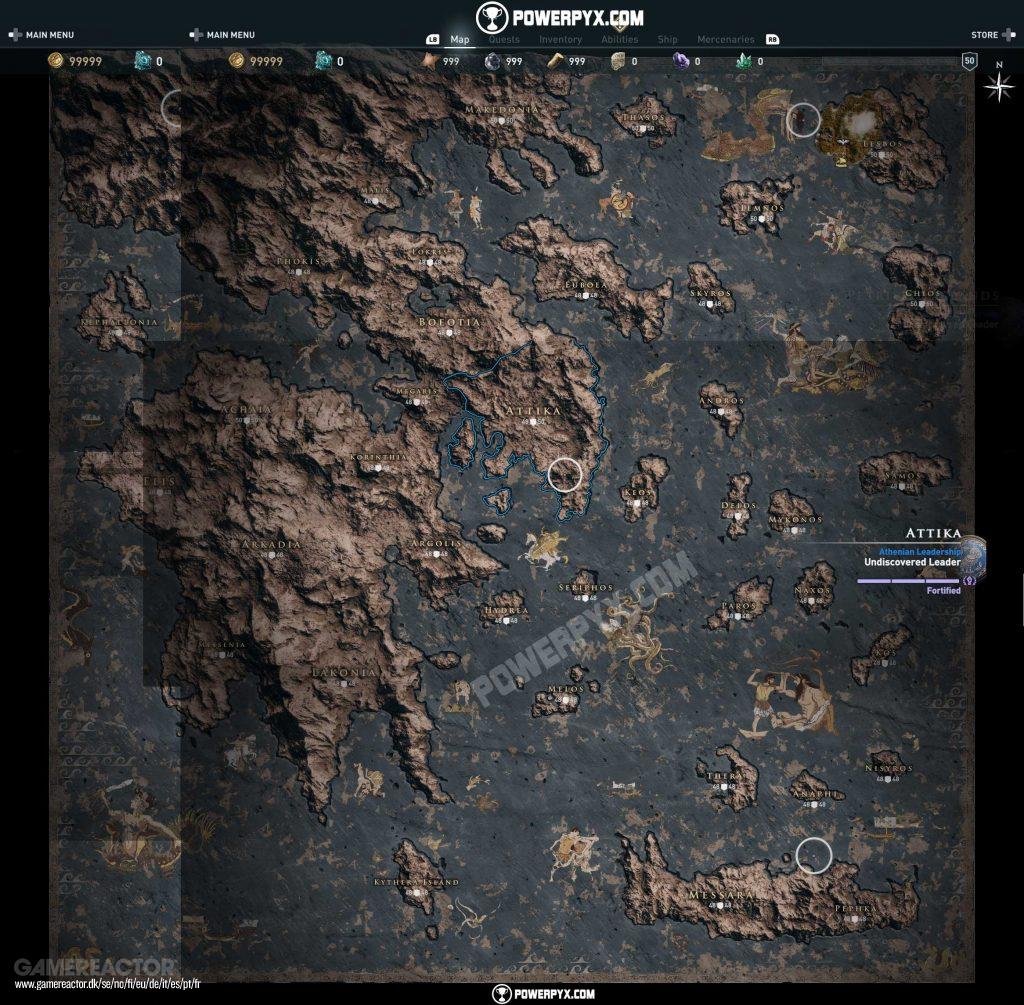This screenshot has height=1005, width=1024.
Task: Select the Hydrea island label
Action: (506, 611)
